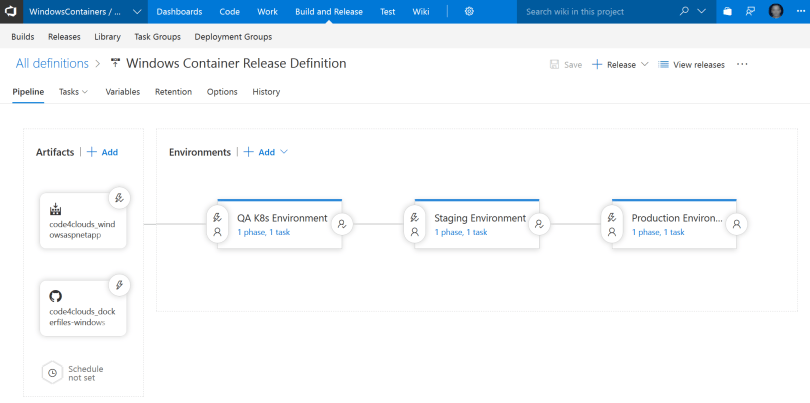Open post-deployment conditions of Production Environment

click(737, 224)
